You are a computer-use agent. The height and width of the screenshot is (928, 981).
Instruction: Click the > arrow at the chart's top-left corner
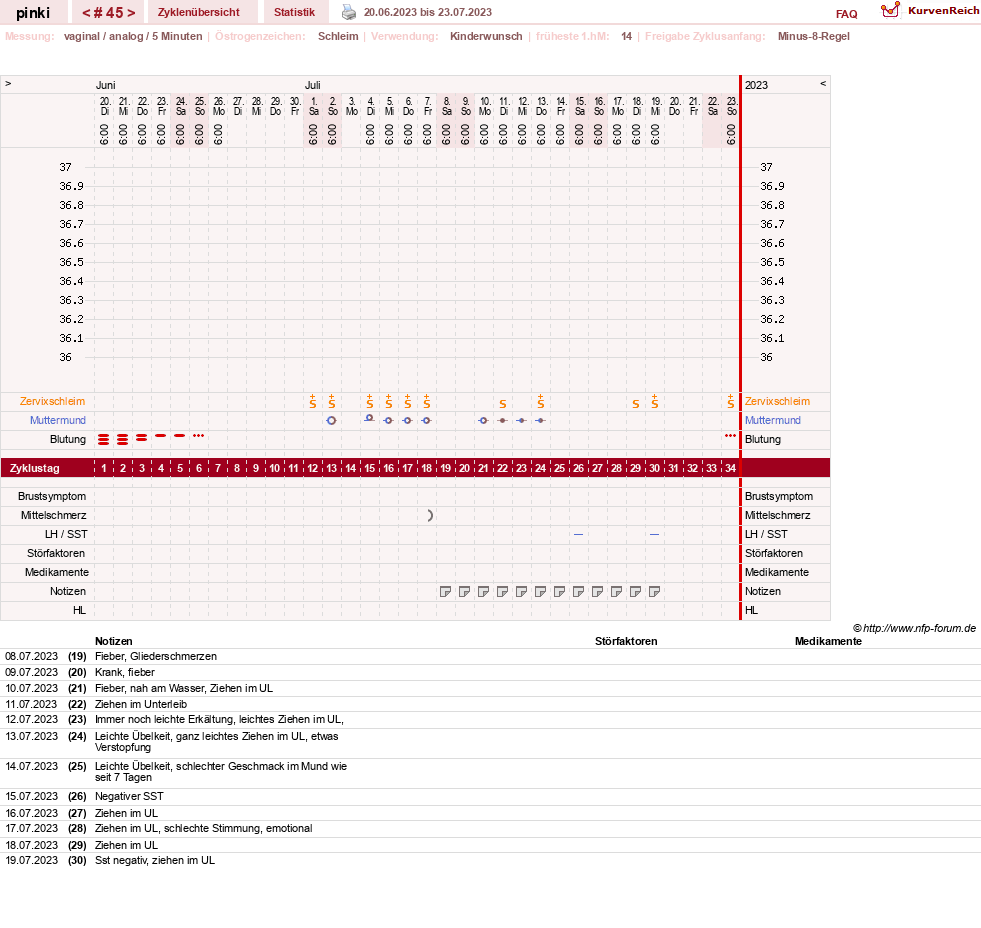click(x=8, y=83)
